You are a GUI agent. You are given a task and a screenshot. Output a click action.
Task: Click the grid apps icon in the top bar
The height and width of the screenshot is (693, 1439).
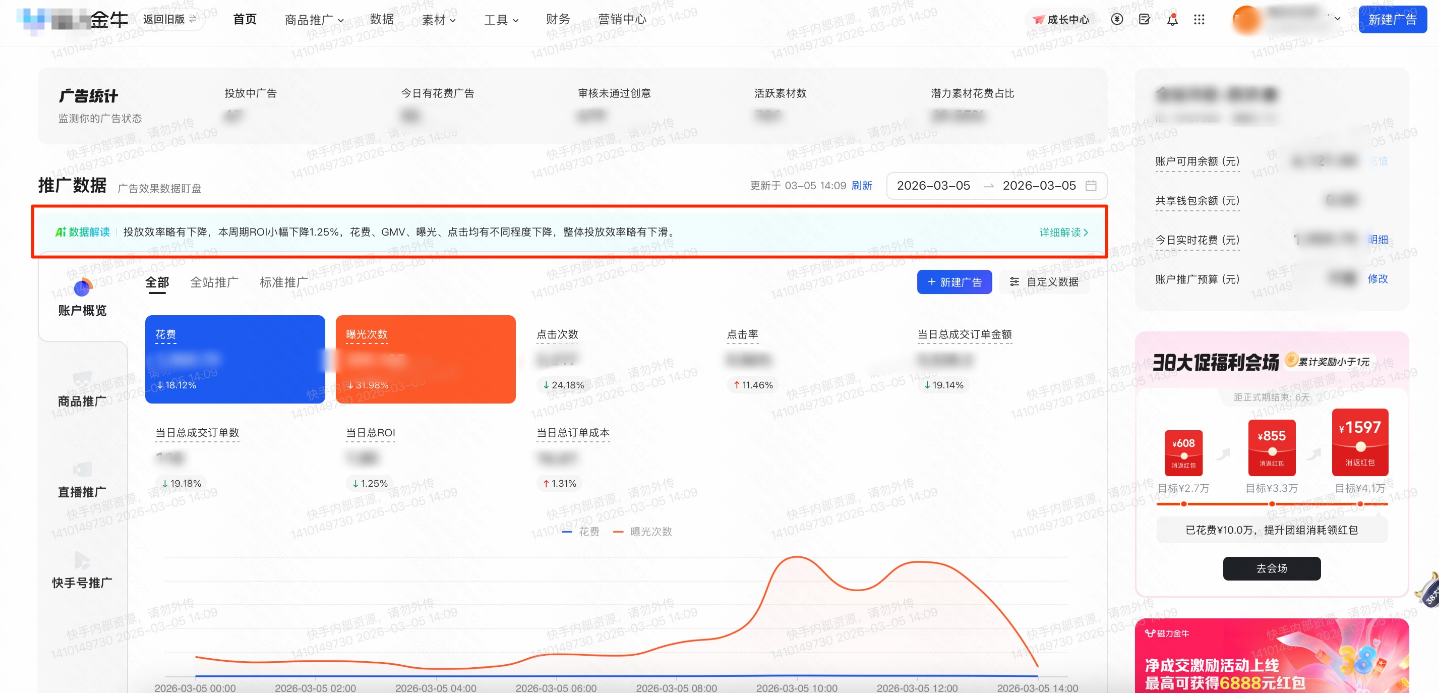tap(1198, 18)
